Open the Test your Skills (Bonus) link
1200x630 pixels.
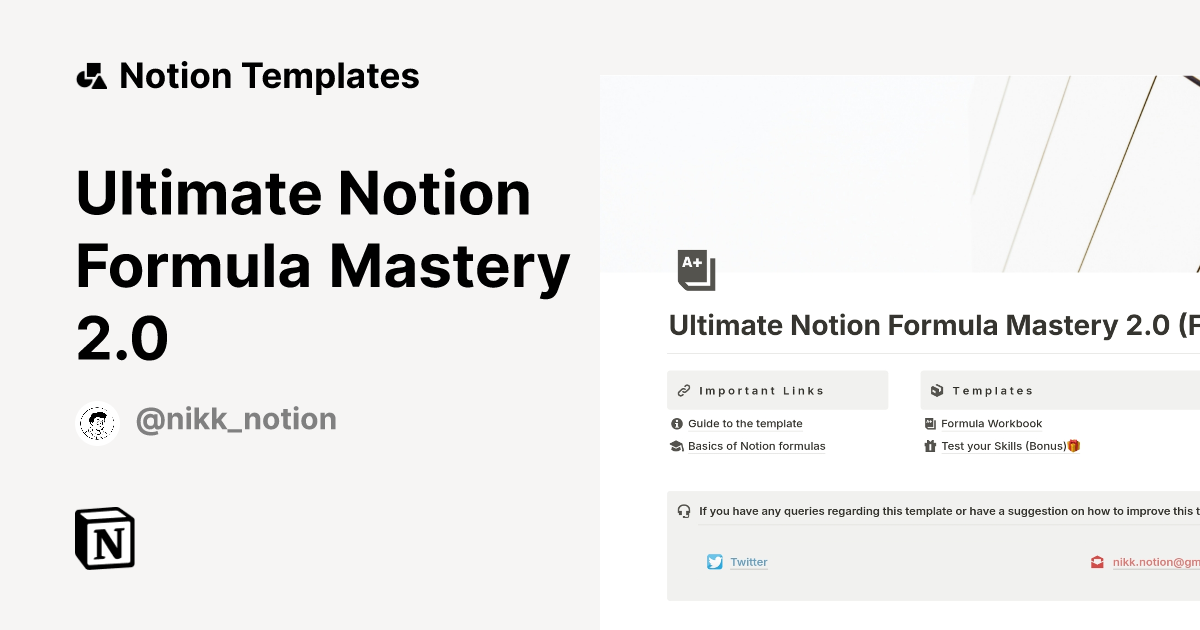[x=1003, y=446]
